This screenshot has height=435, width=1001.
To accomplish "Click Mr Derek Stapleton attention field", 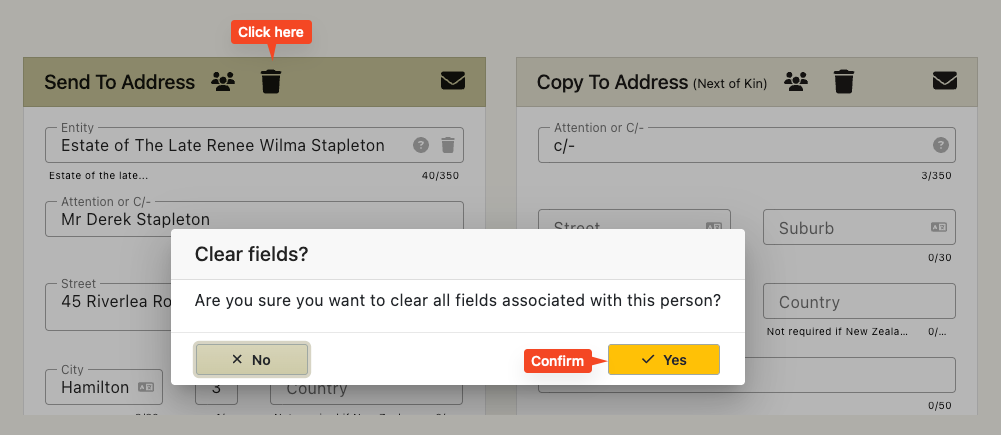I will coord(254,219).
